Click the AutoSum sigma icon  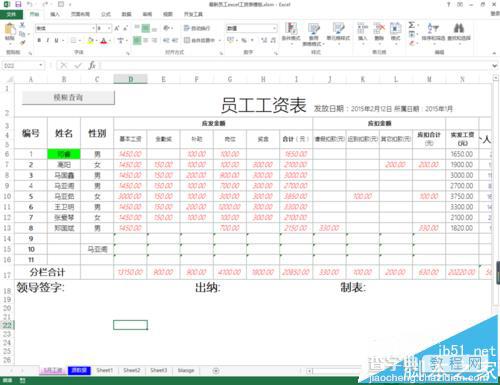click(x=412, y=25)
